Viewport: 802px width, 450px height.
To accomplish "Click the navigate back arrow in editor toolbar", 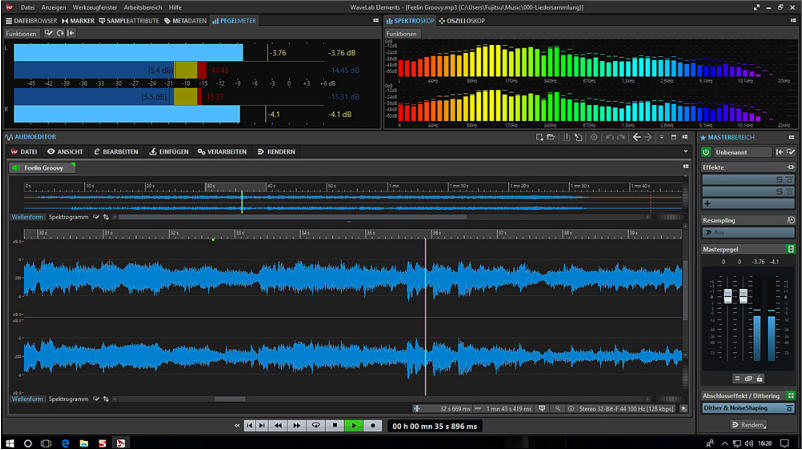I will click(637, 137).
